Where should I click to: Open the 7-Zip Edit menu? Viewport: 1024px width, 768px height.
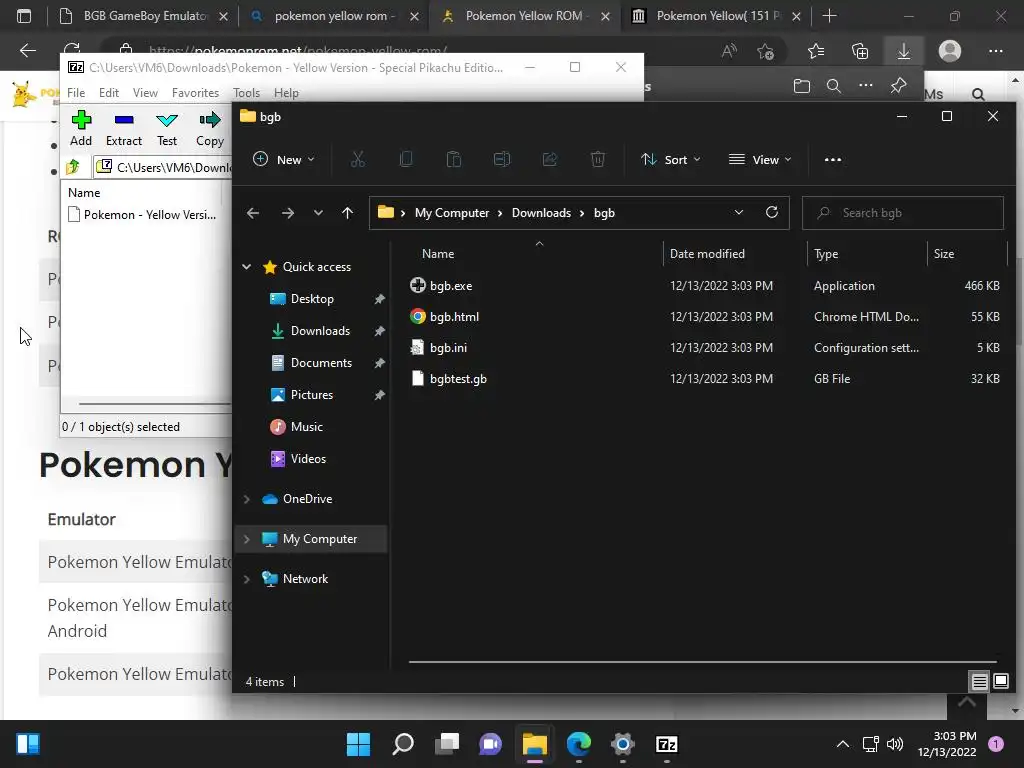coord(108,93)
